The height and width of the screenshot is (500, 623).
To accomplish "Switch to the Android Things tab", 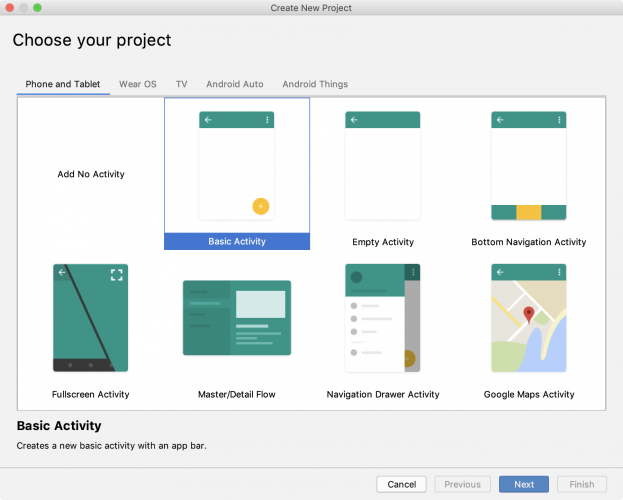I will click(x=315, y=84).
